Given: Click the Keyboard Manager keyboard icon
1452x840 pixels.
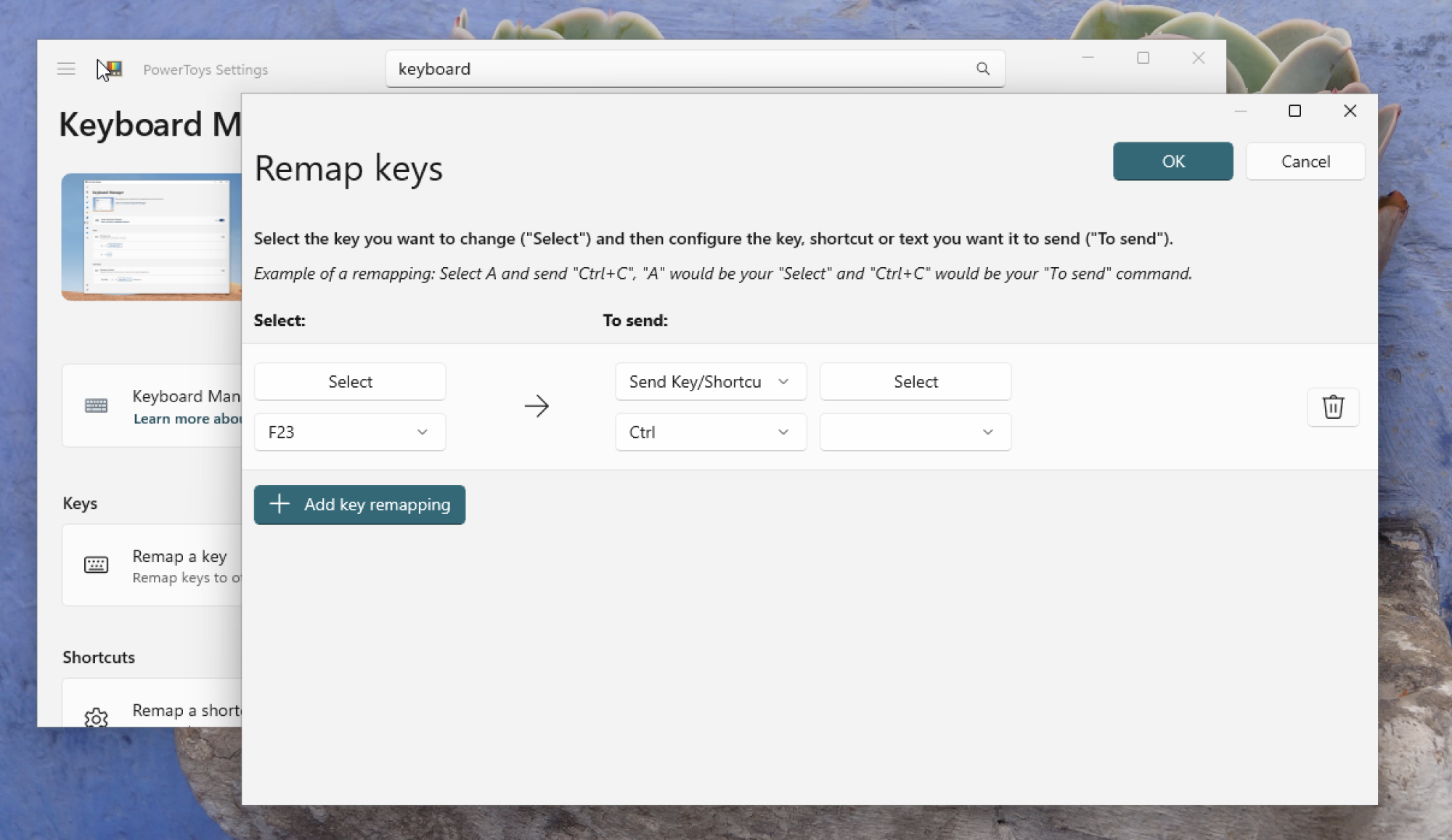Looking at the screenshot, I should pos(96,405).
